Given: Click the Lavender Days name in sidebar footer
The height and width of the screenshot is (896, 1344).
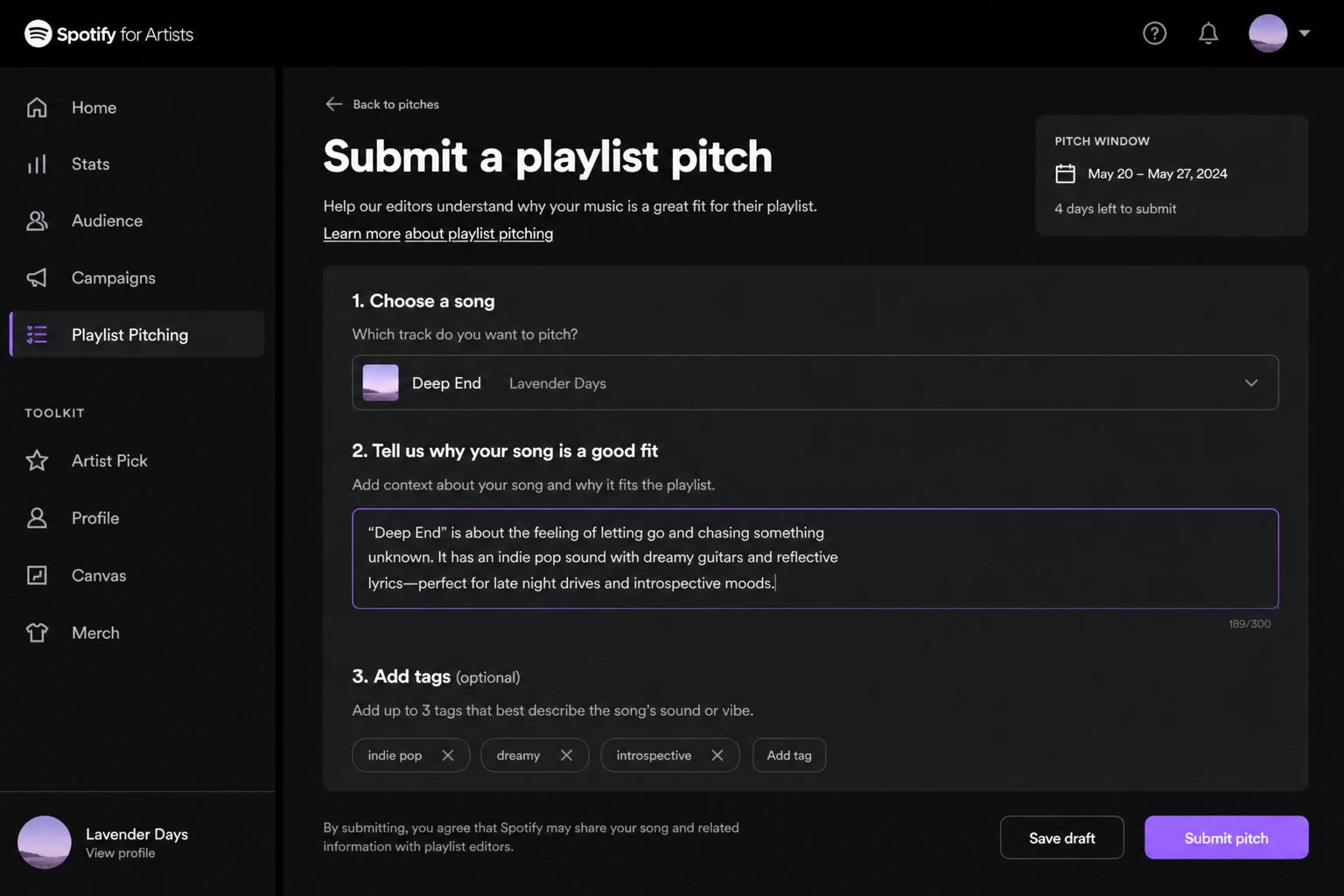Looking at the screenshot, I should pos(136,834).
